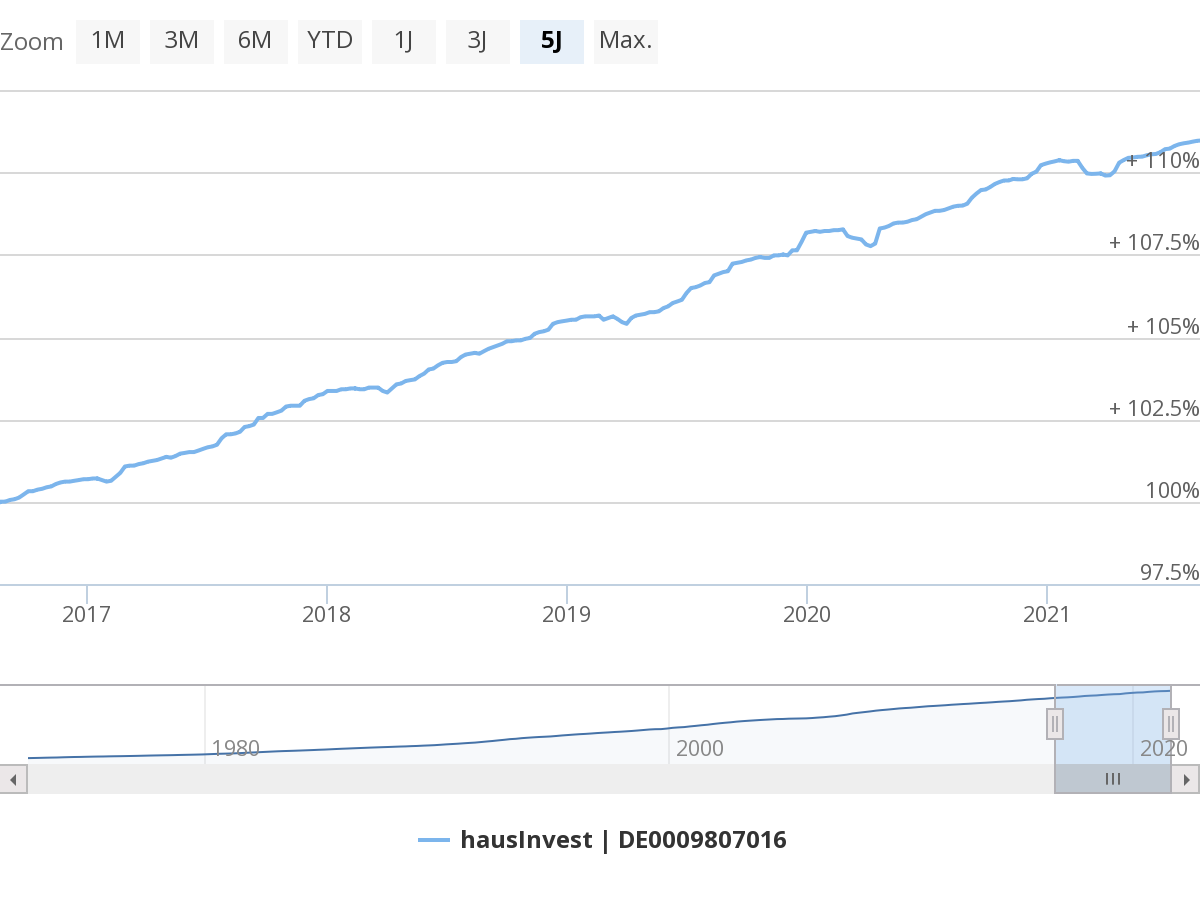Click the scrollbar right arrow

1186,779
